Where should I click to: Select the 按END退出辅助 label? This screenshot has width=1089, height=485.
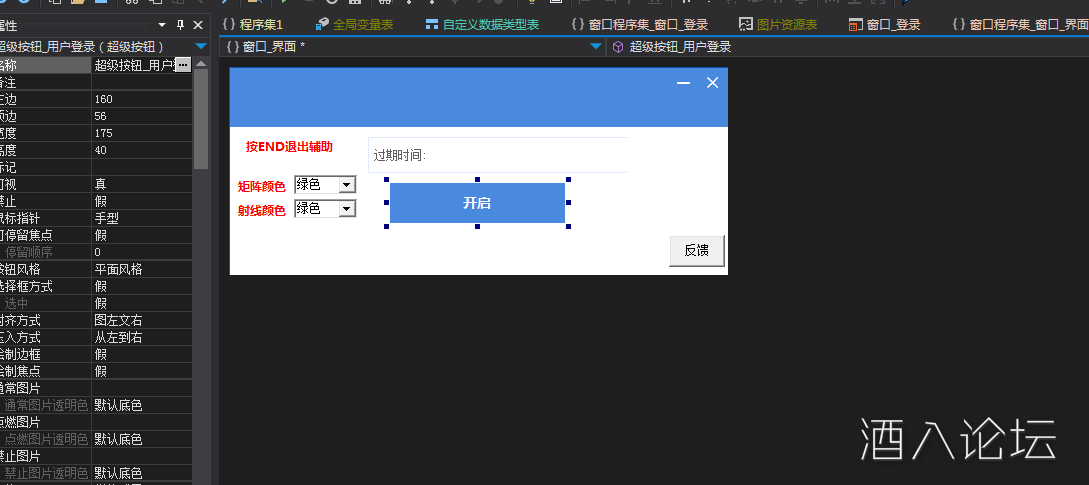click(x=289, y=147)
